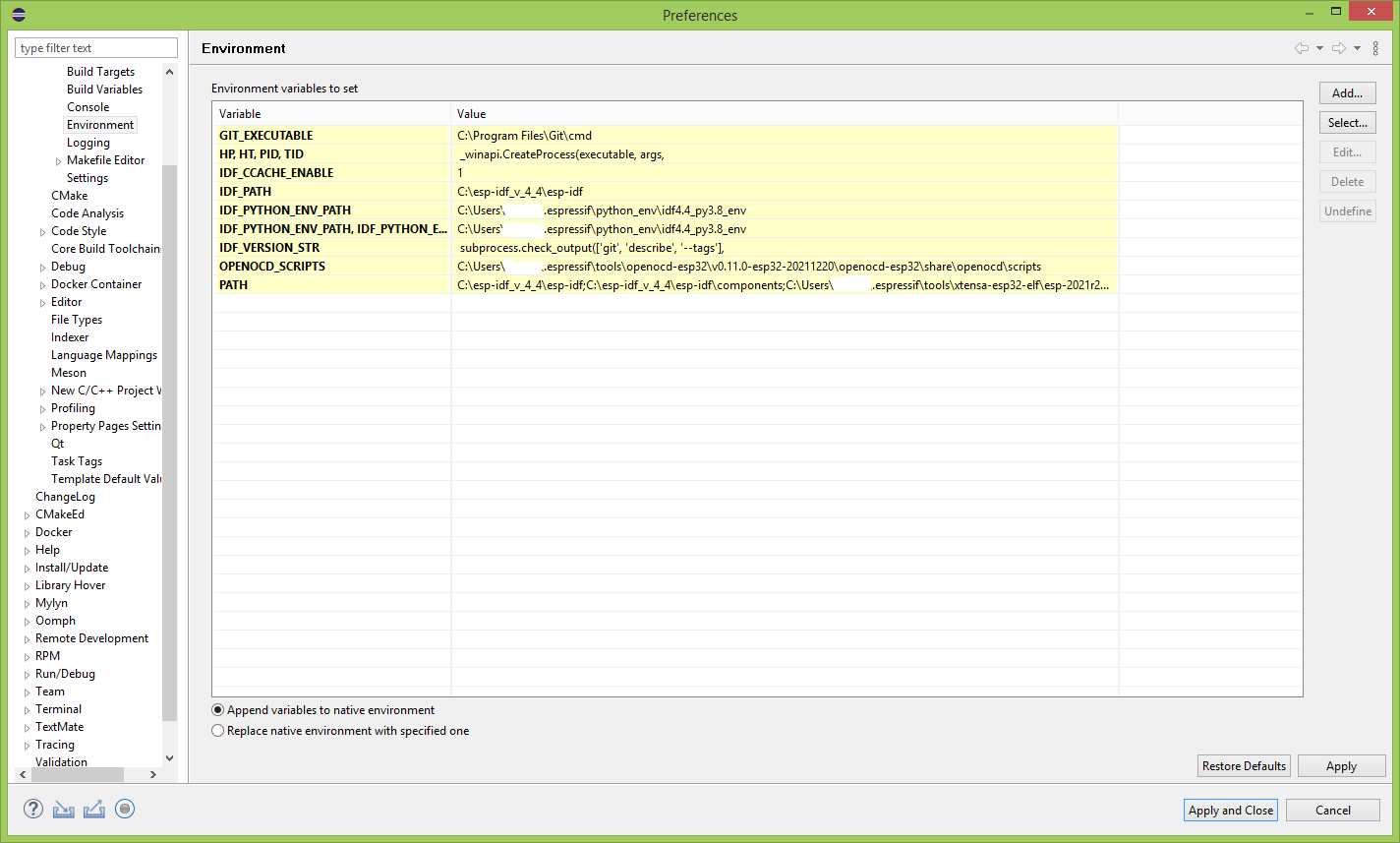Click the Export preferences icon
Screen dimensions: 1400x843
(x=94, y=809)
